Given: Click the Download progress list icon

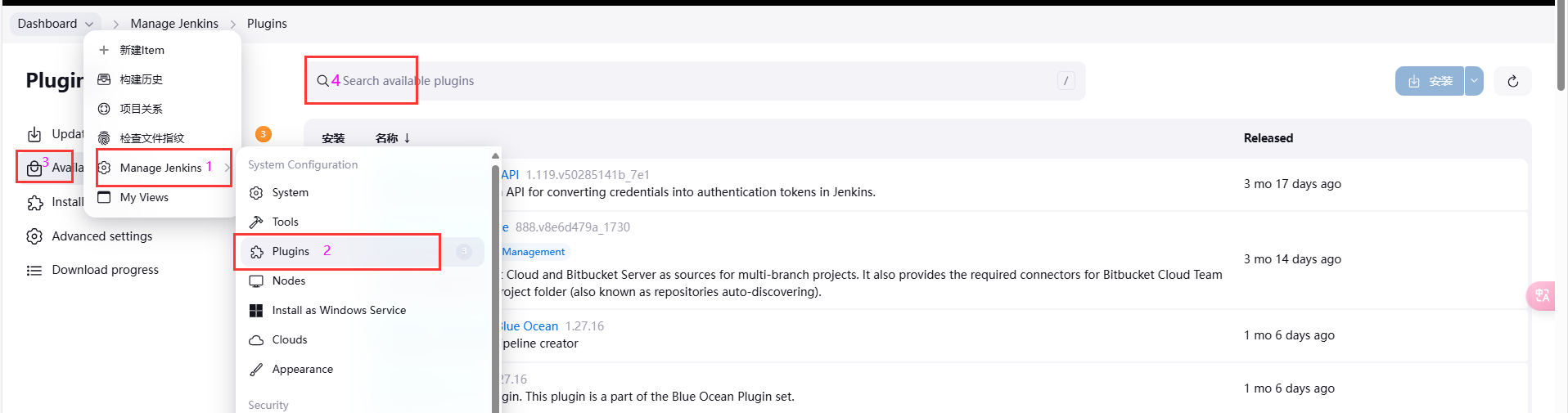Looking at the screenshot, I should 34,270.
